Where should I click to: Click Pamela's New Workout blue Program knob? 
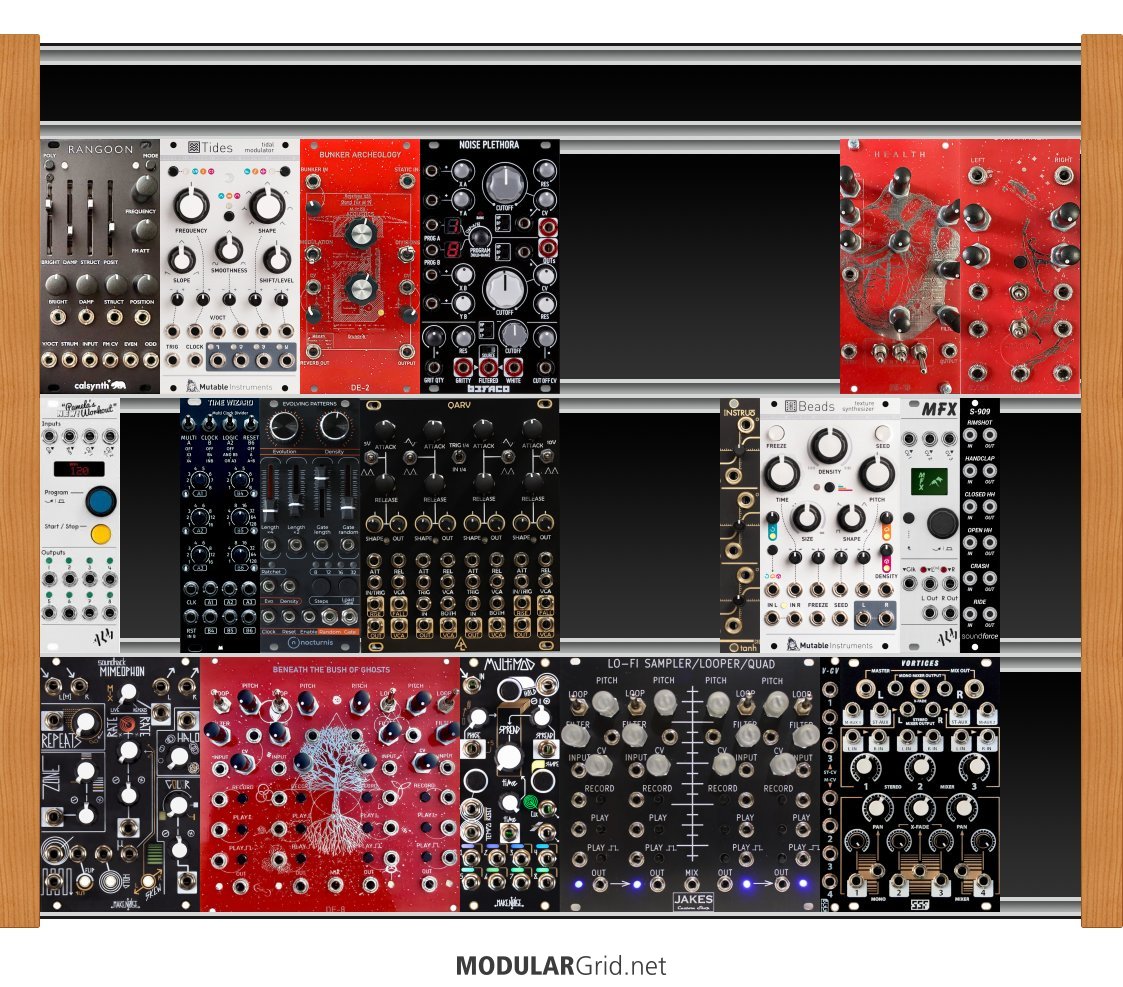point(101,501)
